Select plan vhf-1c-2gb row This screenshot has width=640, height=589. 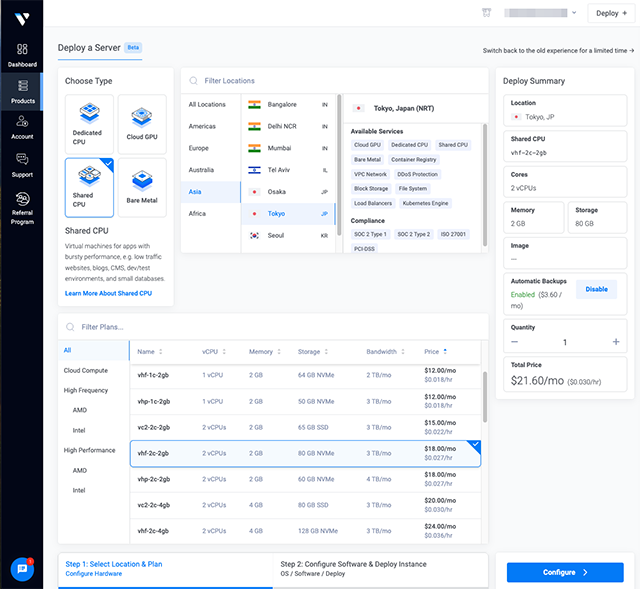305,376
